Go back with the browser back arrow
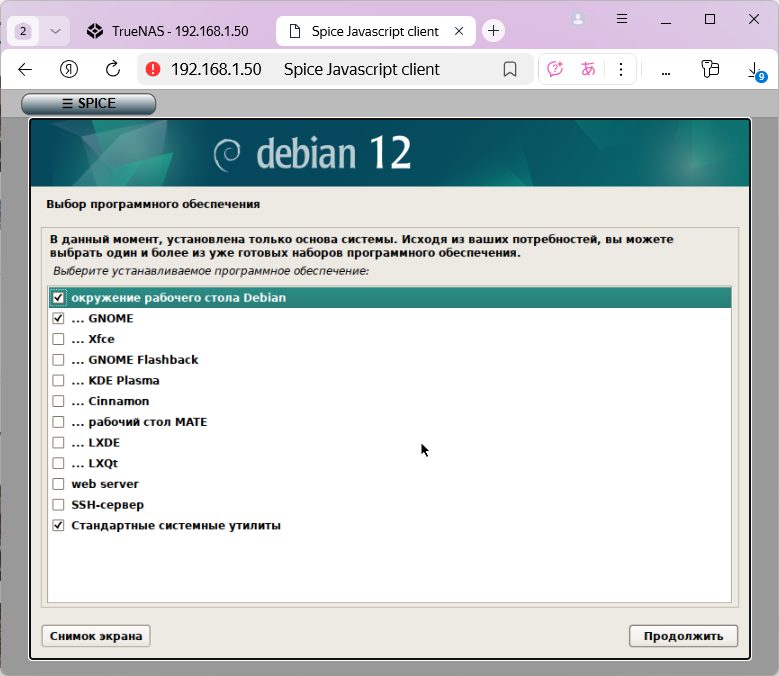Image resolution: width=779 pixels, height=676 pixels. tap(25, 70)
